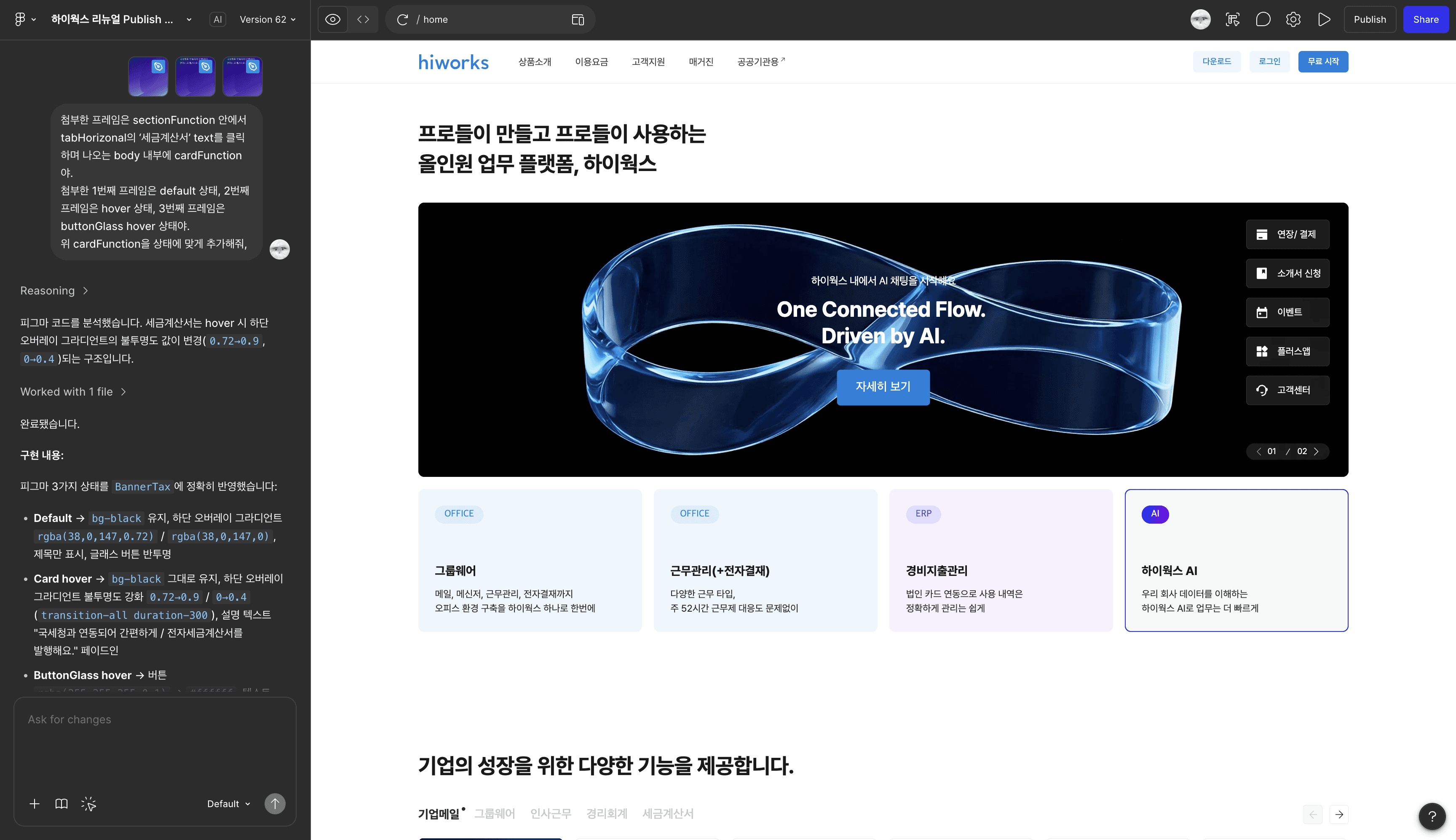Switch to preview eye mode
This screenshot has width=1456, height=840.
tap(333, 20)
